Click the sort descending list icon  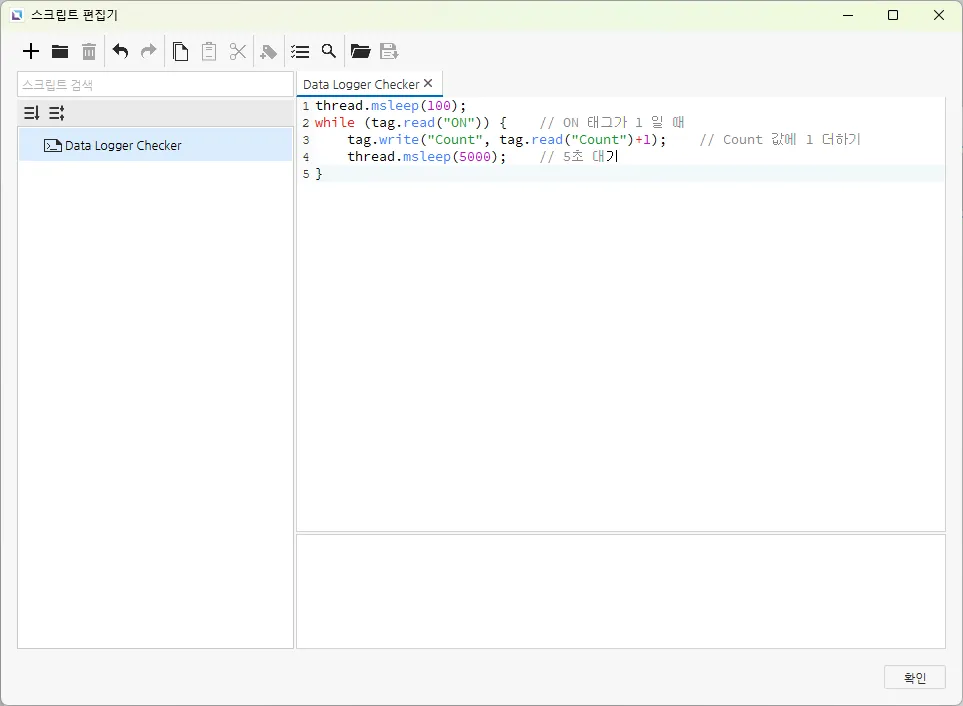(x=31, y=113)
